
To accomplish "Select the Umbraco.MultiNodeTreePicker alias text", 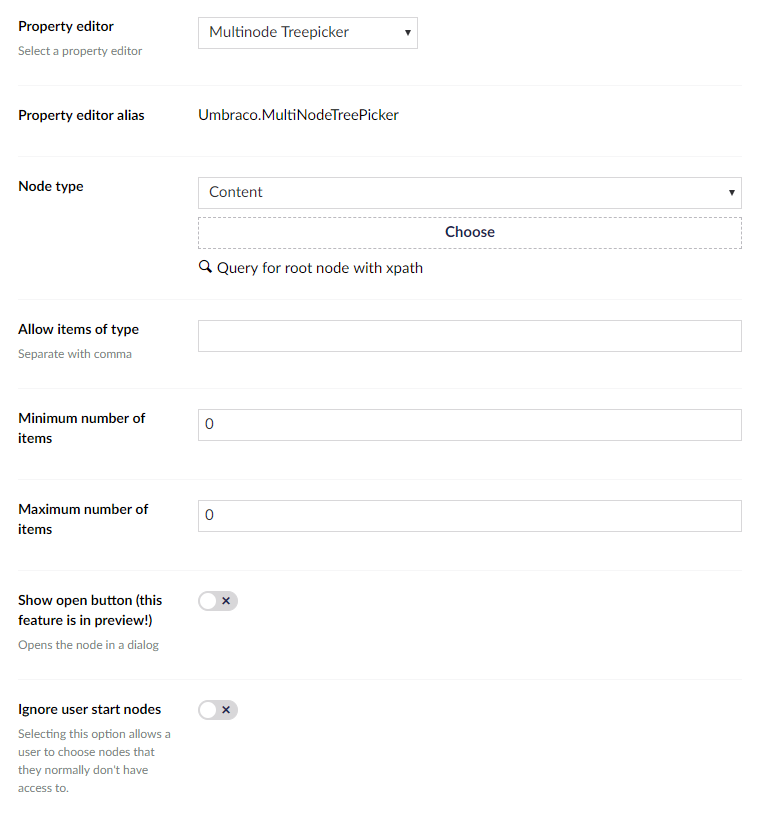I will point(298,115).
